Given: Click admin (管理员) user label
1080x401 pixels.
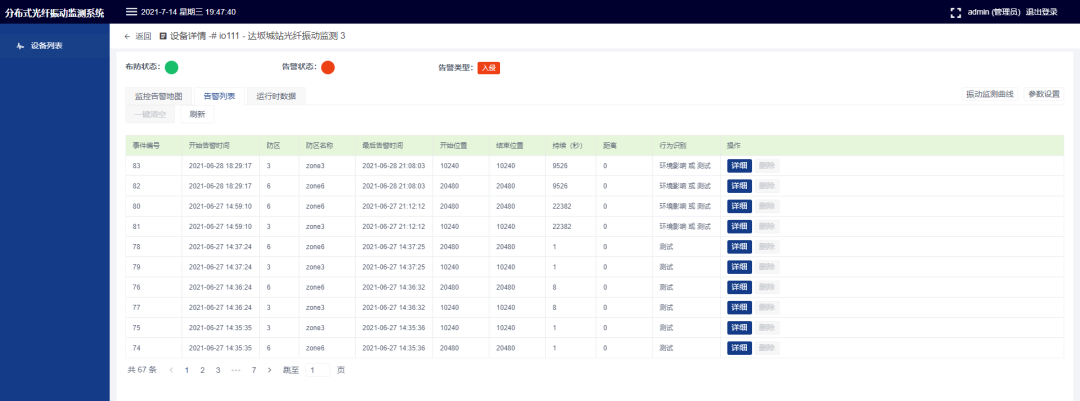Looking at the screenshot, I should pyautogui.click(x=994, y=12).
